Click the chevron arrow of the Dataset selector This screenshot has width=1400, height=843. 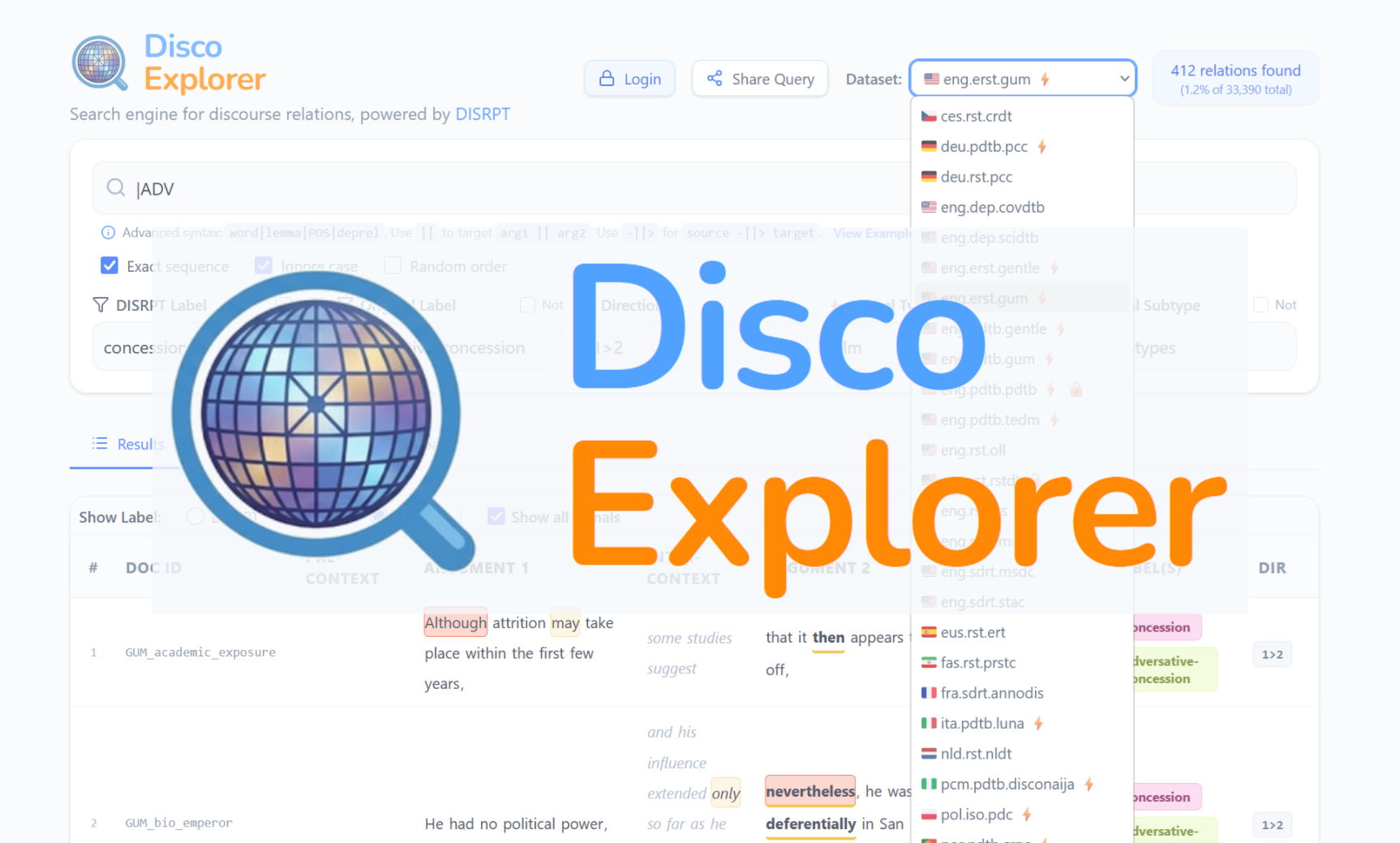click(1124, 79)
